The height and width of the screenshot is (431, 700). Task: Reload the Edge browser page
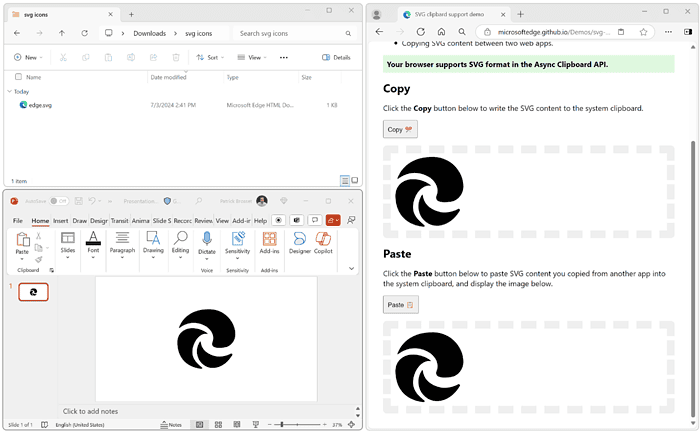pos(421,32)
